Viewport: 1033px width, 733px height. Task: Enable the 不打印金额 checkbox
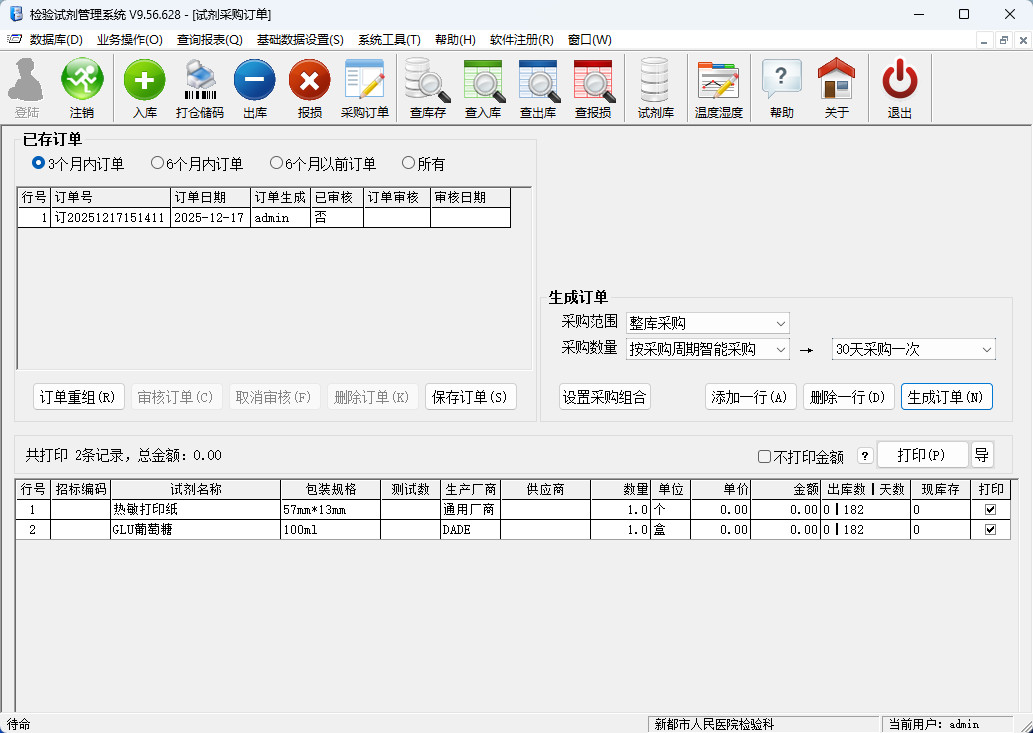(x=765, y=457)
